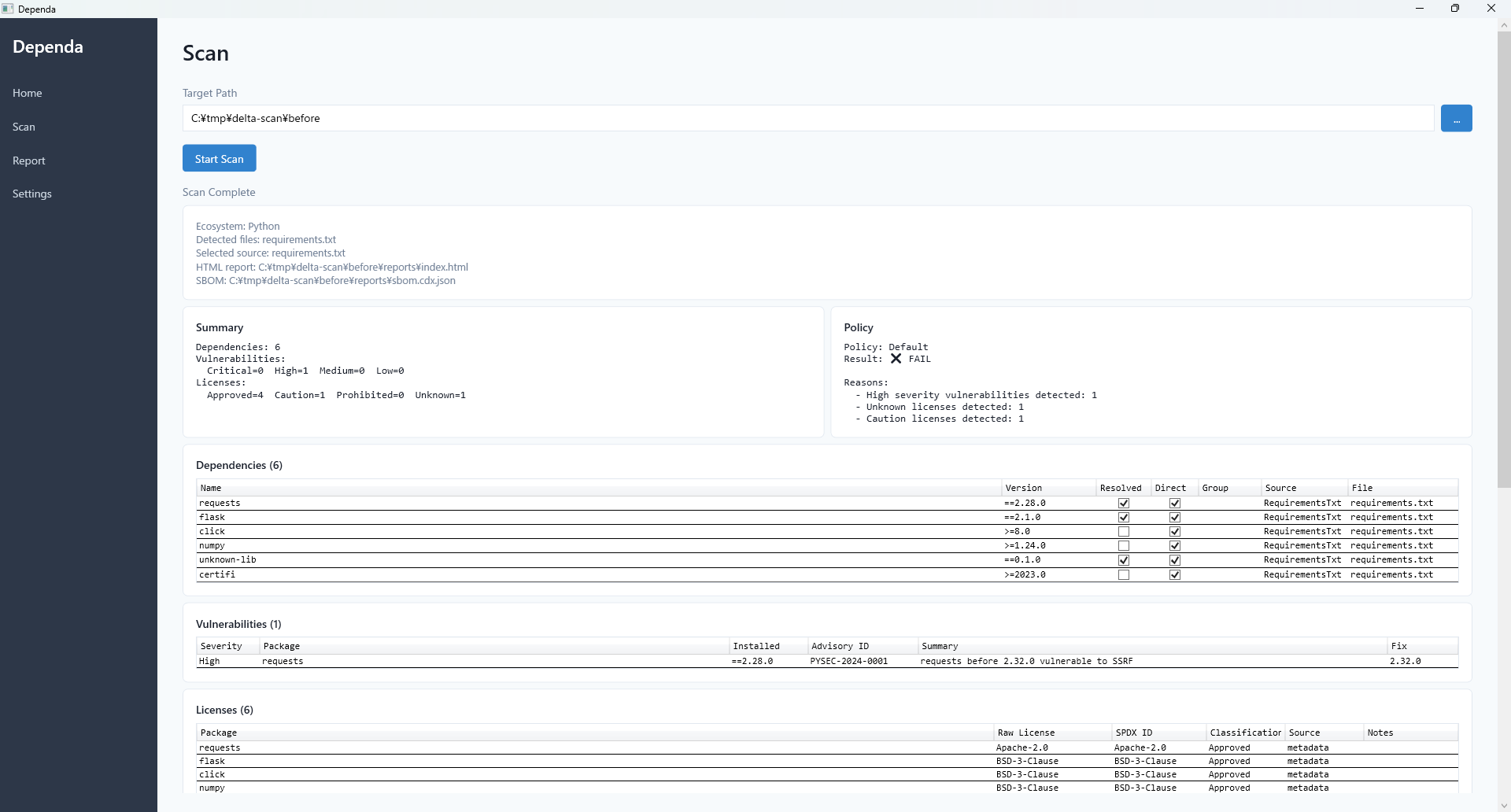This screenshot has height=812, width=1511.
Task: Sort licenses by Classification column header
Action: pos(1244,733)
